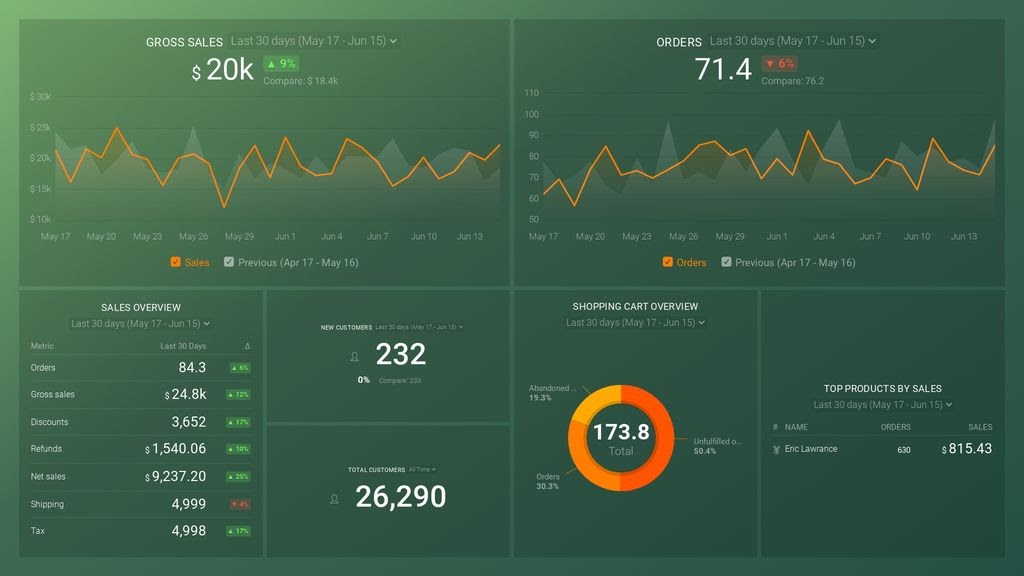Toggle the Sales series checkbox in legend
The height and width of the screenshot is (576, 1024).
point(176,262)
